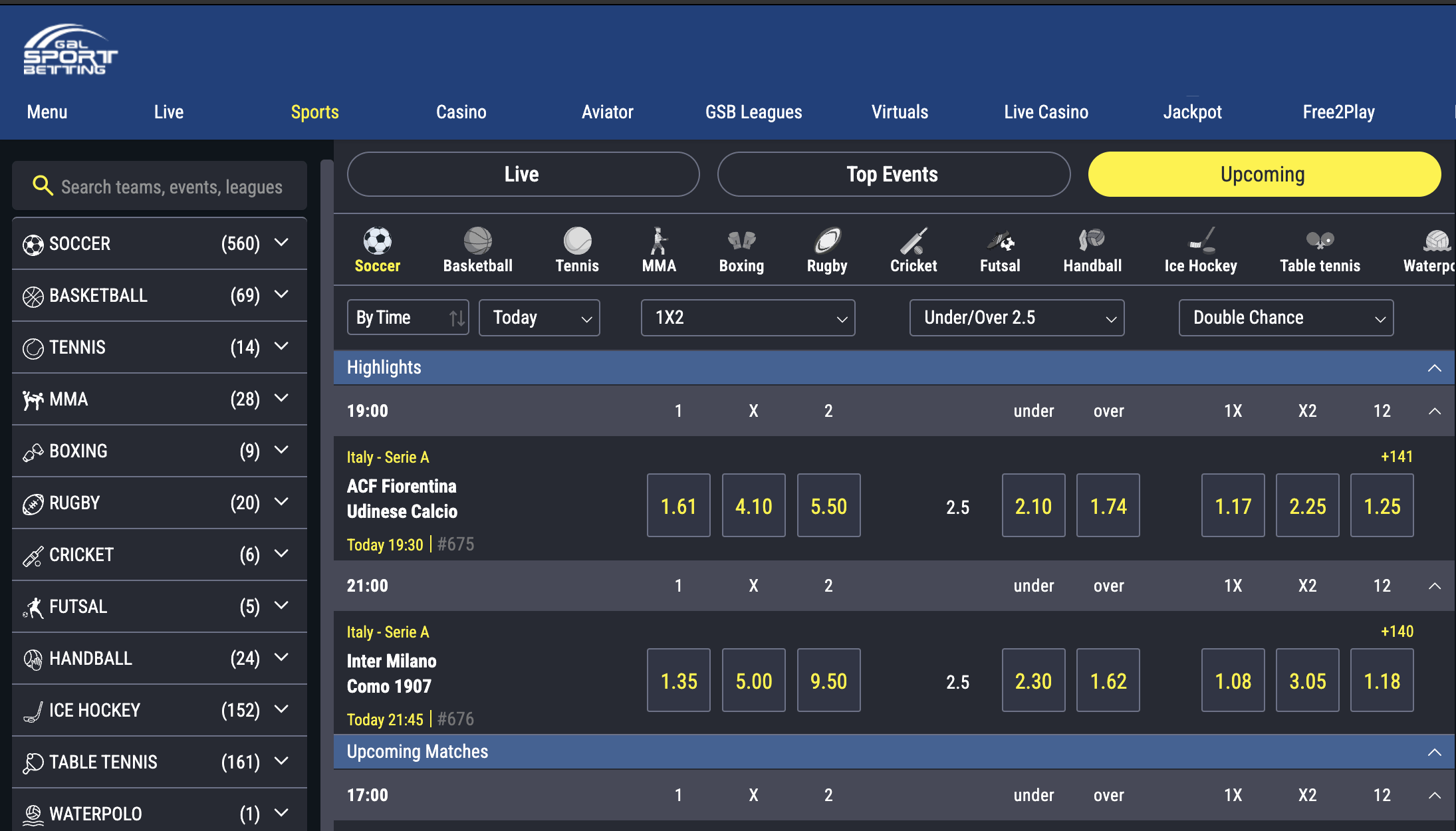
Task: Switch to the Live events filter
Action: click(523, 174)
